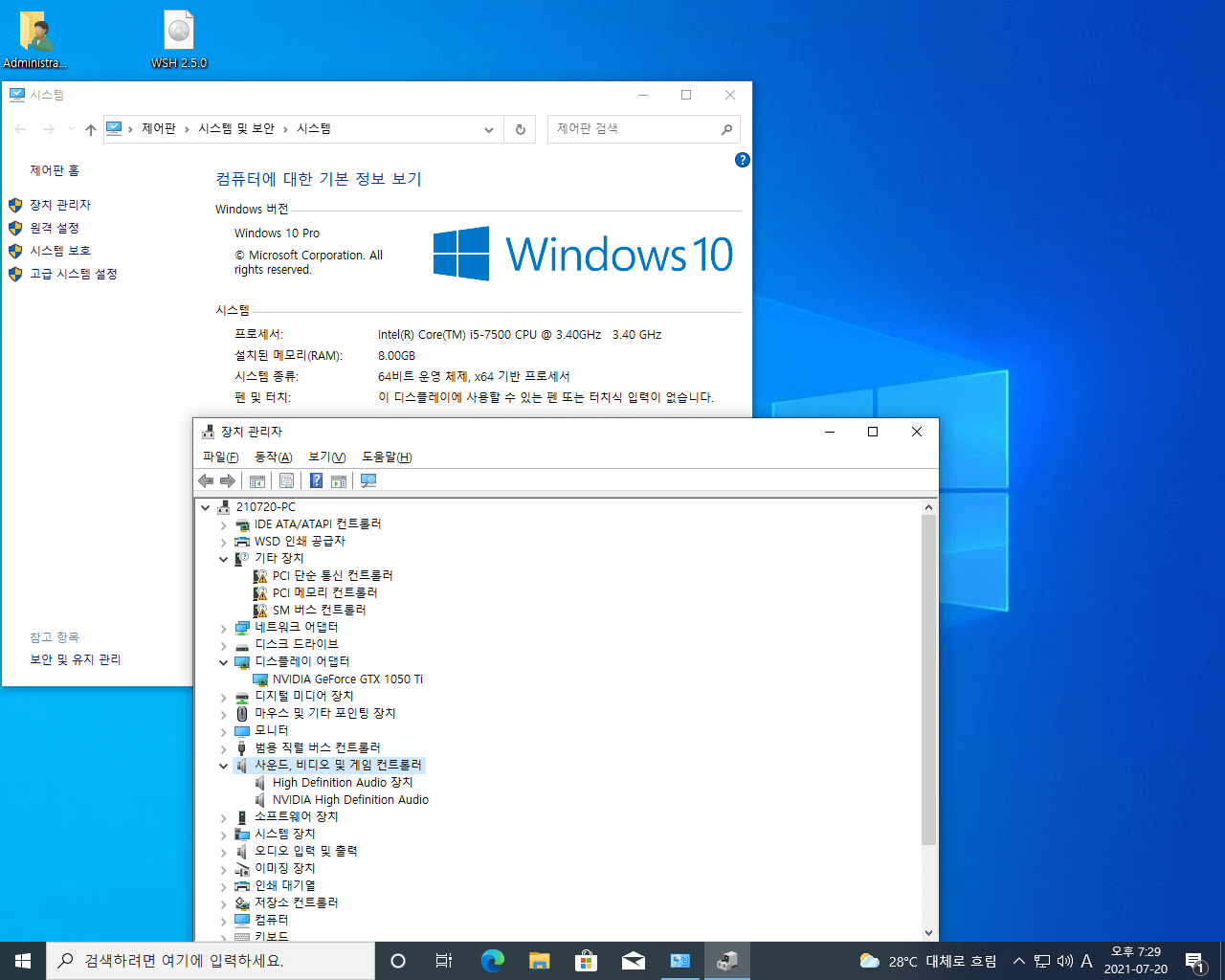Open 시스템 보호 link in sidebar
This screenshot has height=980, width=1225.
coord(60,251)
